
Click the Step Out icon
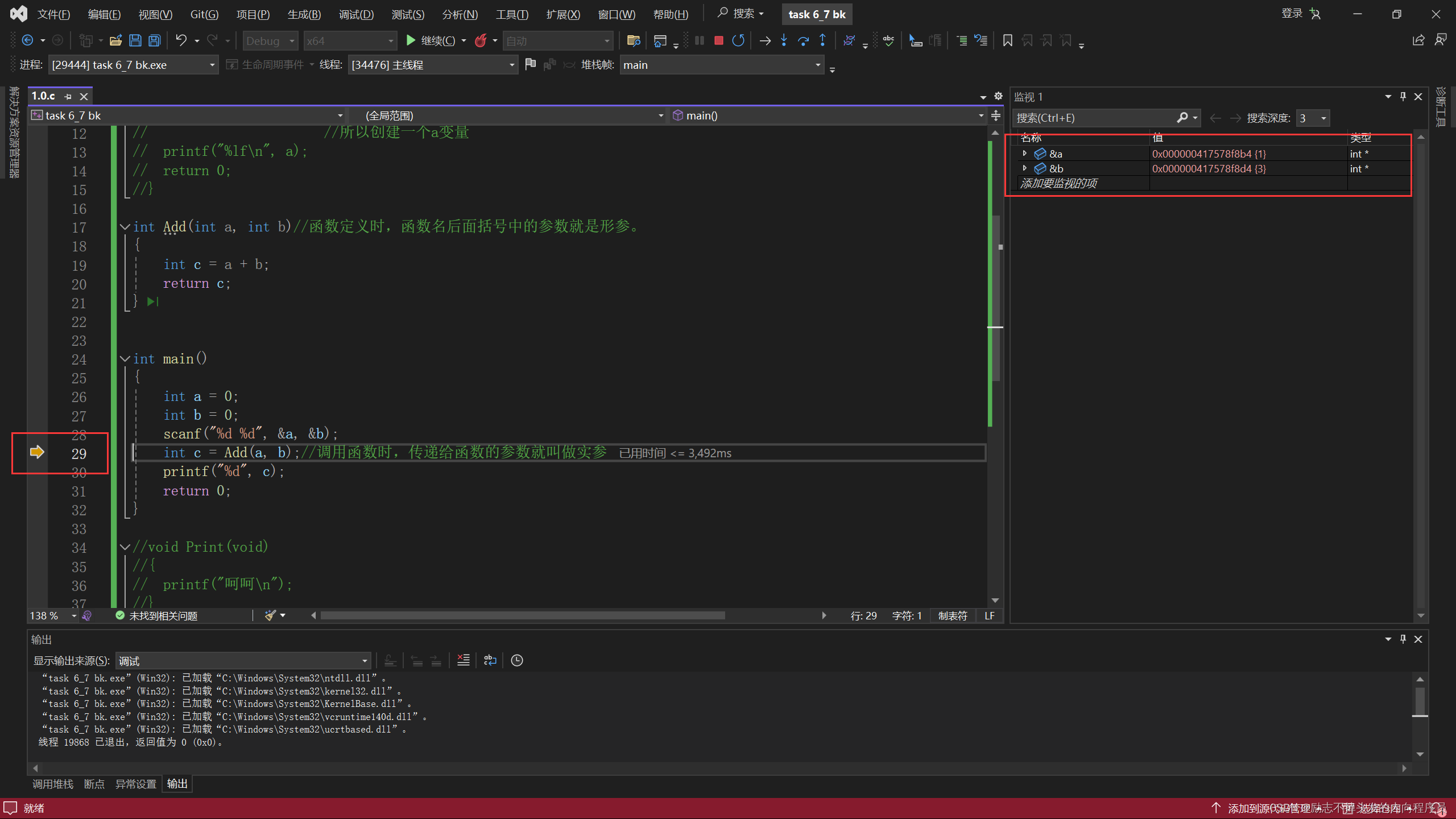(x=822, y=40)
